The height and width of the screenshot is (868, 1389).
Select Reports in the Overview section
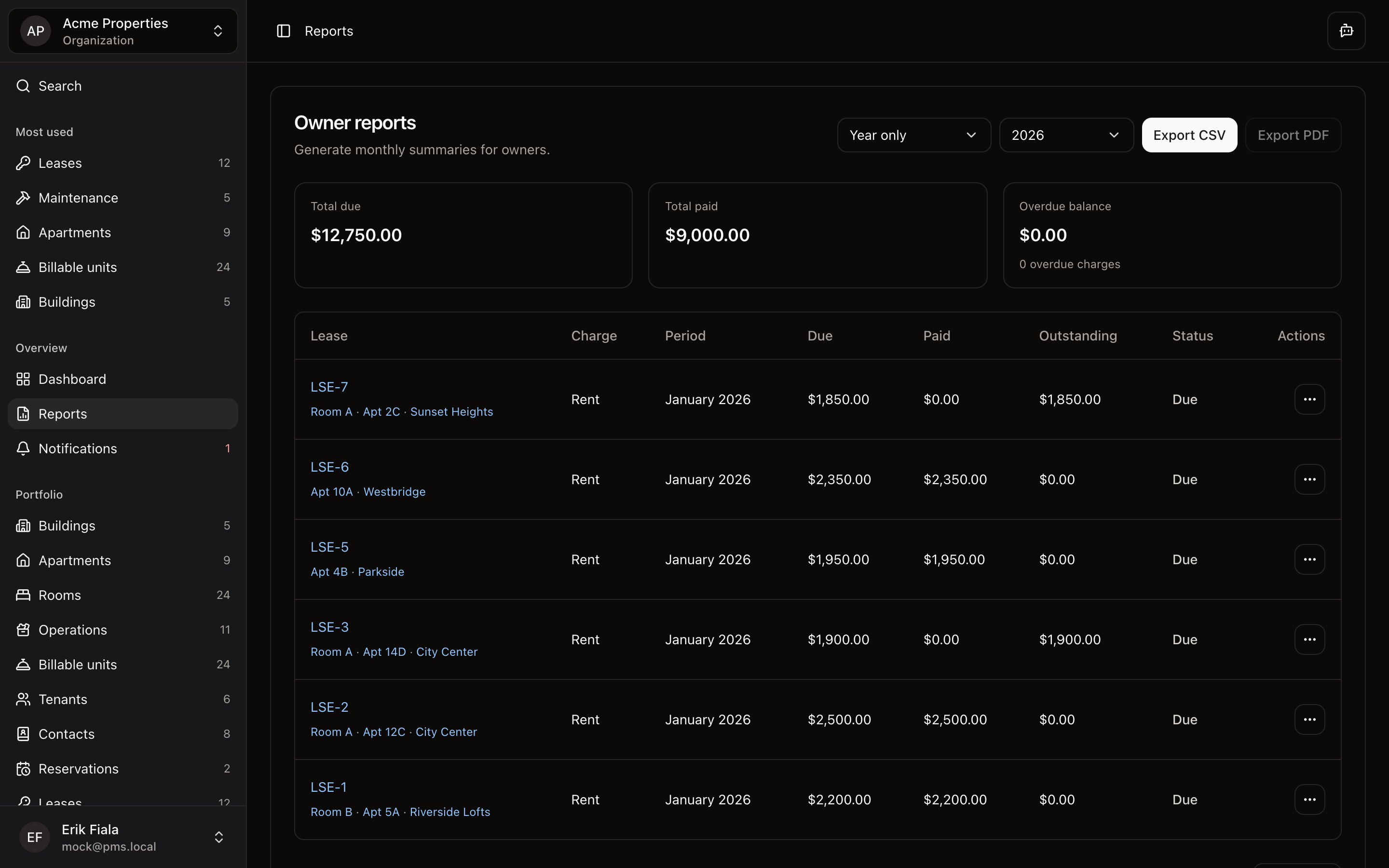(63, 413)
